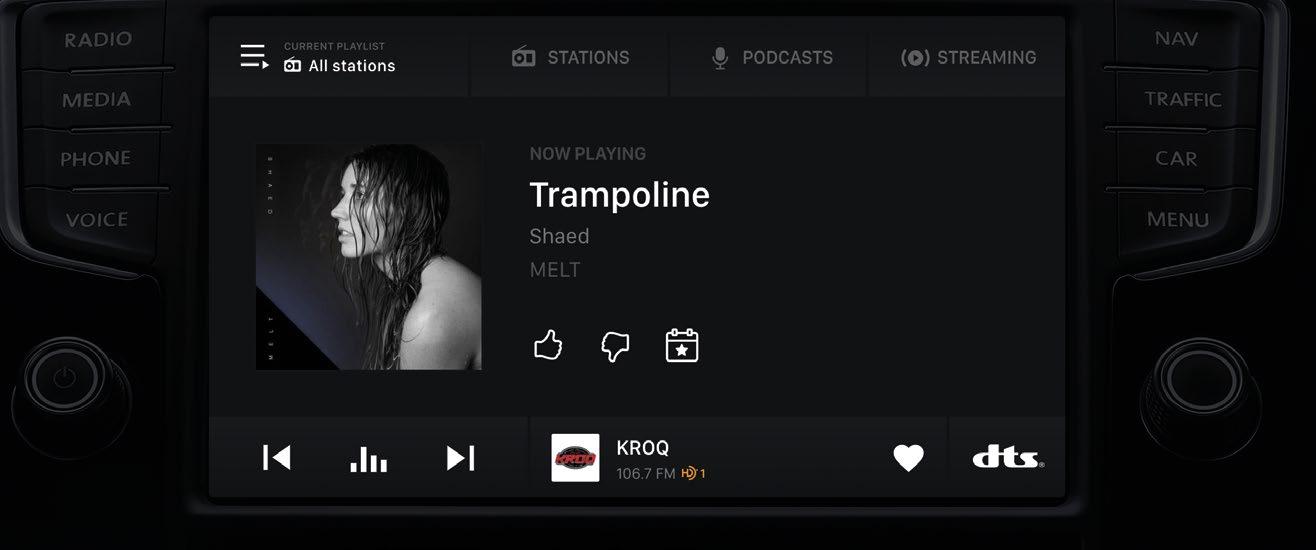The width and height of the screenshot is (1316, 550).
Task: Select the MEDIA hardware button
Action: [x=96, y=100]
